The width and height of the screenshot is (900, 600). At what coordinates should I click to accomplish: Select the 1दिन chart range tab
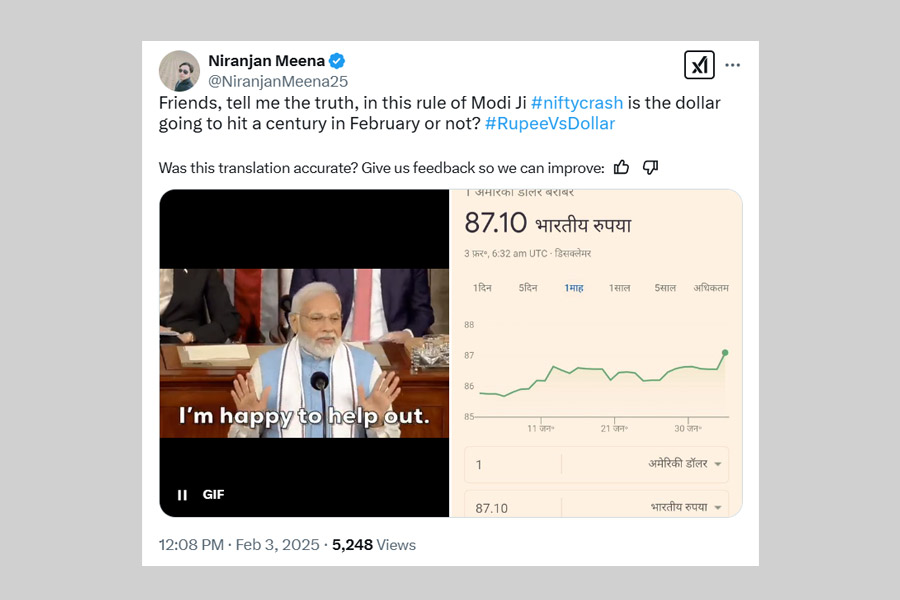pyautogui.click(x=482, y=288)
